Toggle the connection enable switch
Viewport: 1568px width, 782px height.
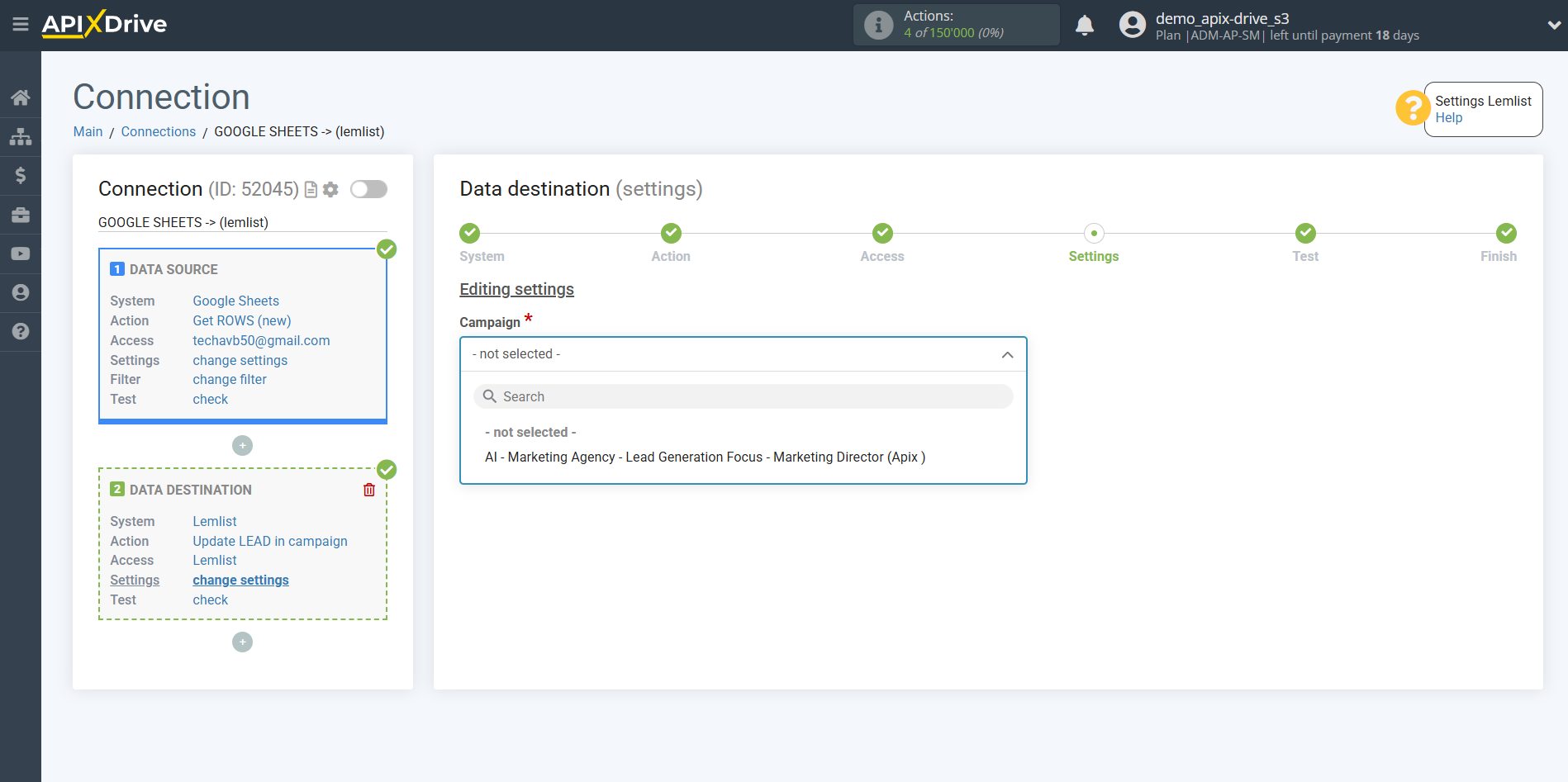368,189
